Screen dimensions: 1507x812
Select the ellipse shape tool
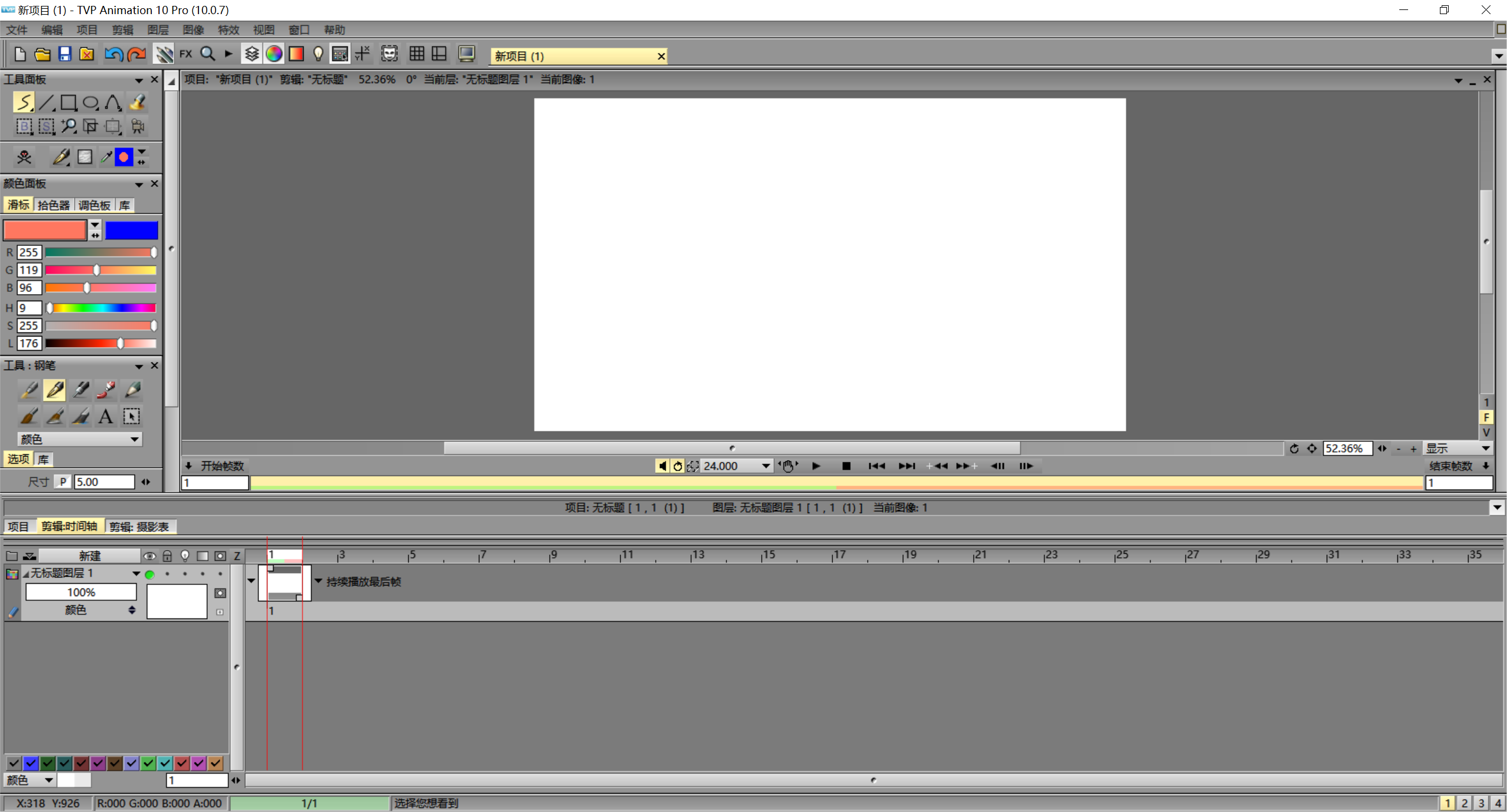(x=91, y=102)
